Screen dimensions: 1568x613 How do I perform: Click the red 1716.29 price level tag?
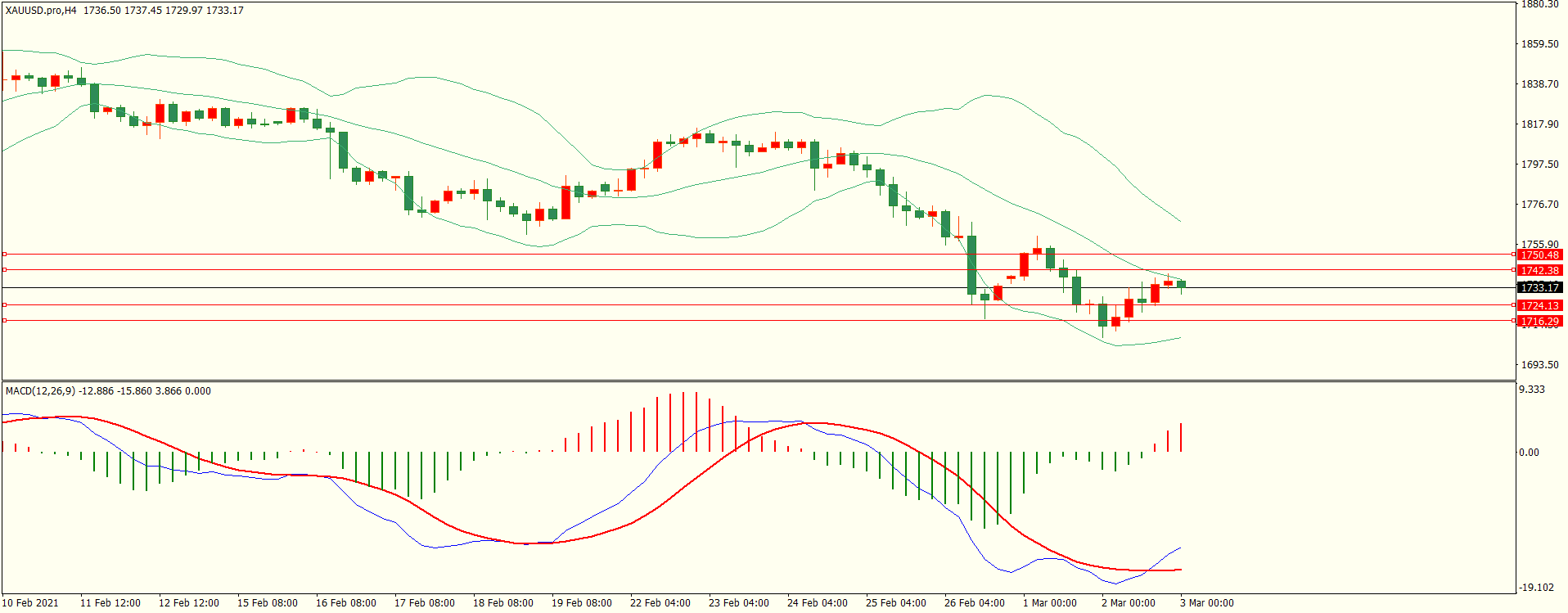click(x=1539, y=321)
